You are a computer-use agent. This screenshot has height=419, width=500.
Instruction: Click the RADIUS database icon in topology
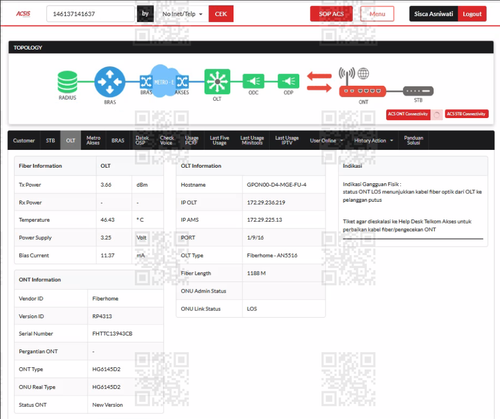click(67, 82)
